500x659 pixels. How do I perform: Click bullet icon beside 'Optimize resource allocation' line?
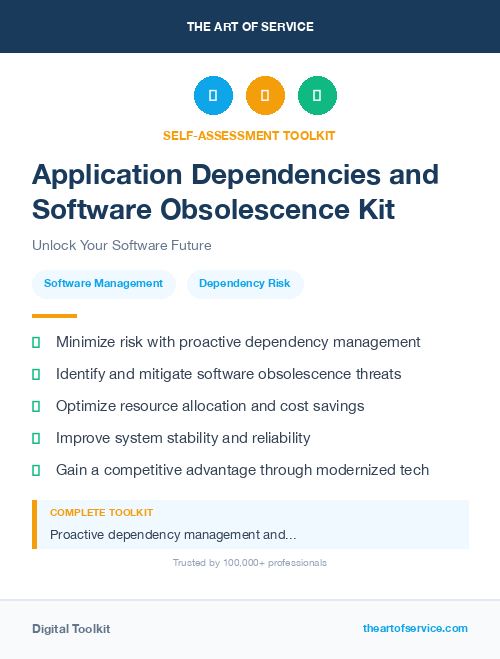point(36,406)
